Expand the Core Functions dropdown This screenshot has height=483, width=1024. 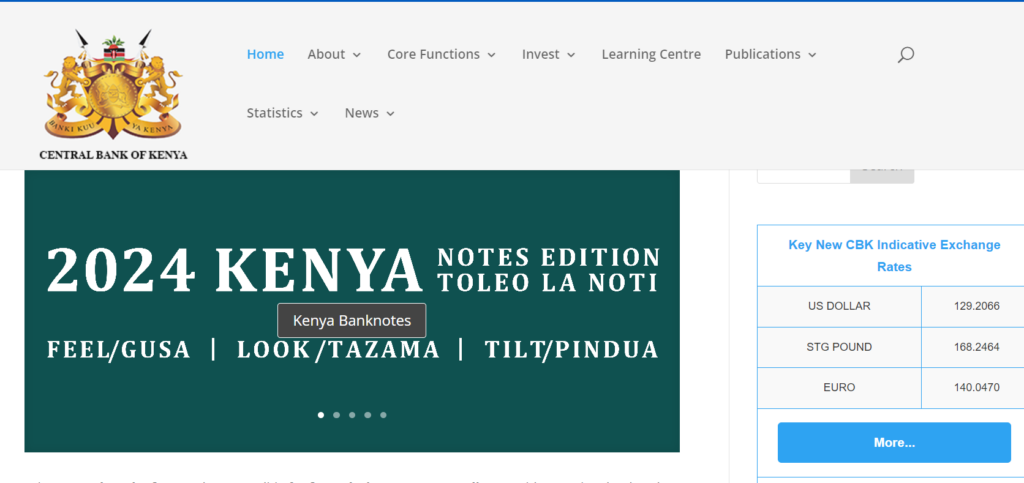[441, 54]
